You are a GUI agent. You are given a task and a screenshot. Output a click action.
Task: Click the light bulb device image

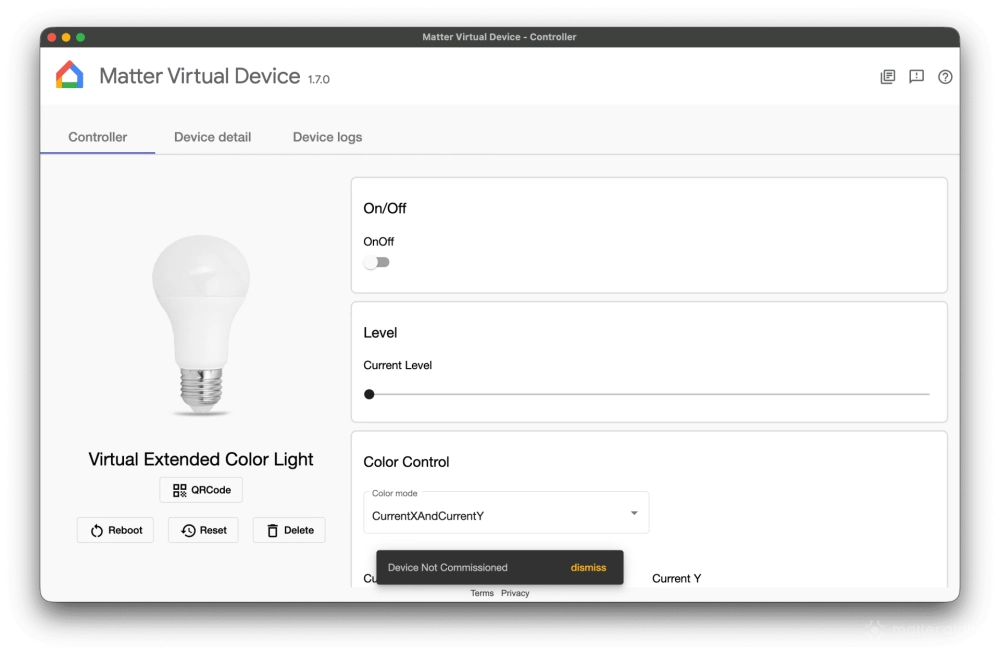(x=201, y=325)
